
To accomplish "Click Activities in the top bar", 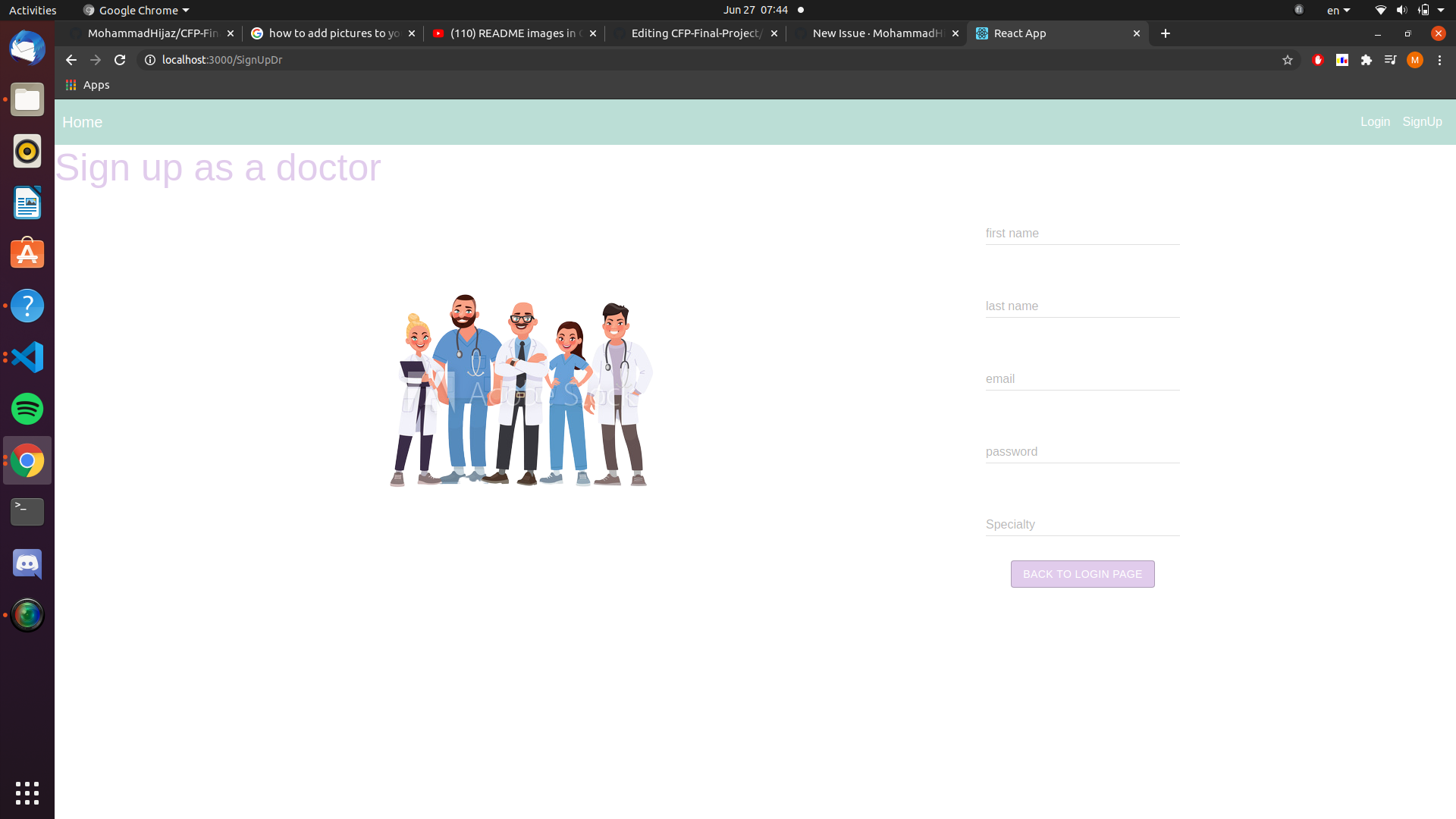I will click(32, 10).
